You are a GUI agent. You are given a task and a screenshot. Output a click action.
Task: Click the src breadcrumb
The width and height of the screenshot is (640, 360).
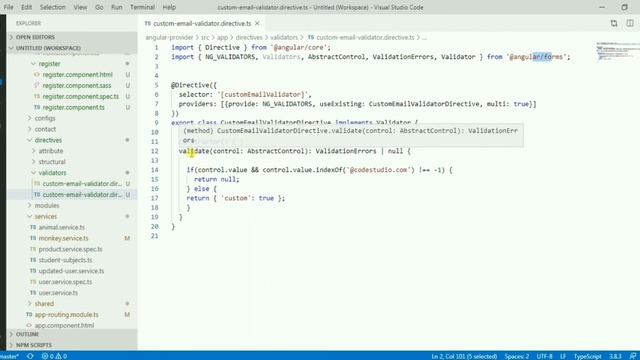tap(205, 38)
